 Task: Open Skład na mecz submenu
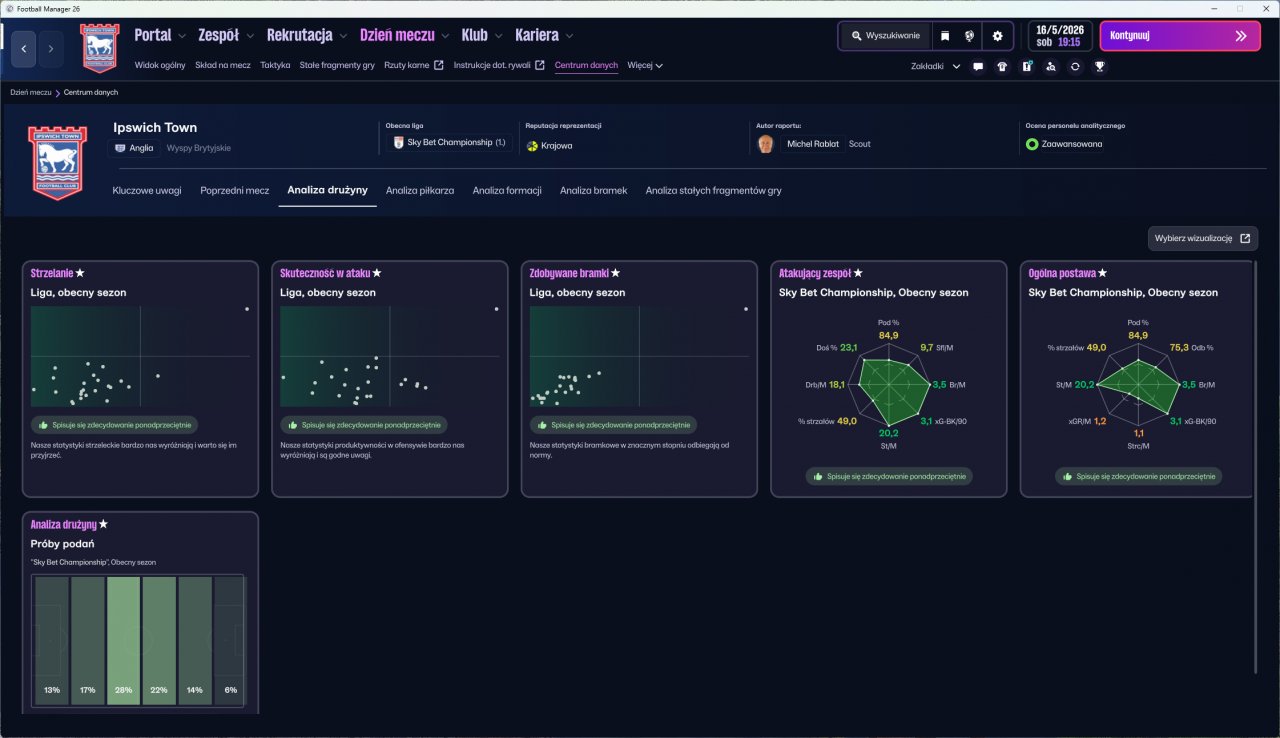click(x=223, y=66)
